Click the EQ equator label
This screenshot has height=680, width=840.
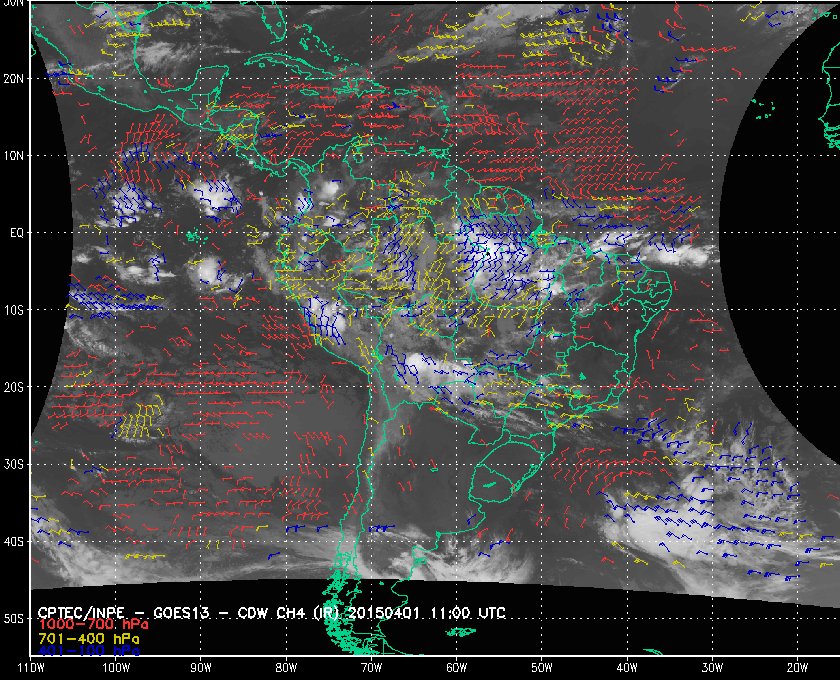17,233
